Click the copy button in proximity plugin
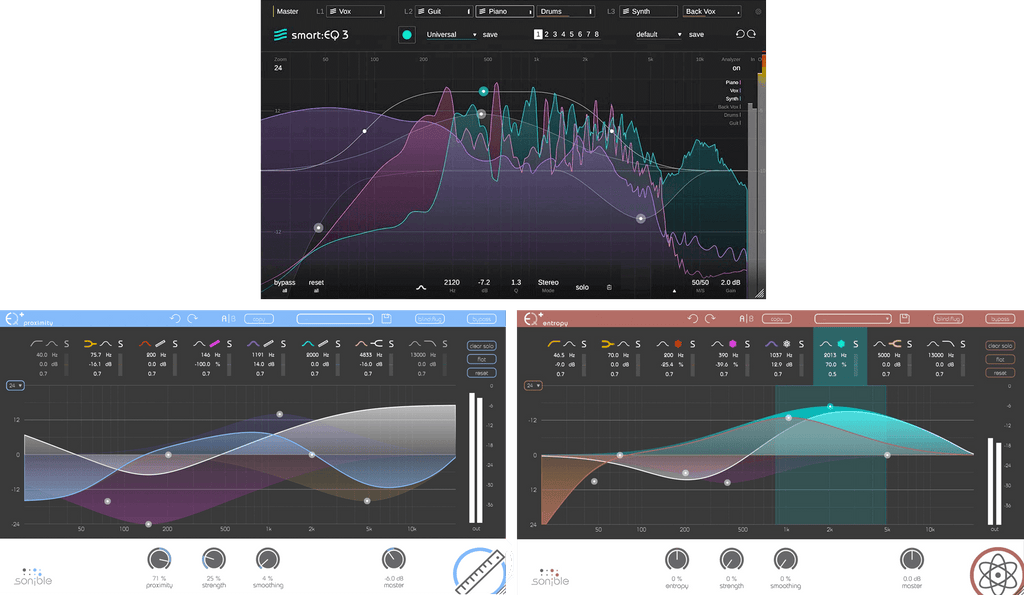Image resolution: width=1024 pixels, height=595 pixels. click(259, 319)
